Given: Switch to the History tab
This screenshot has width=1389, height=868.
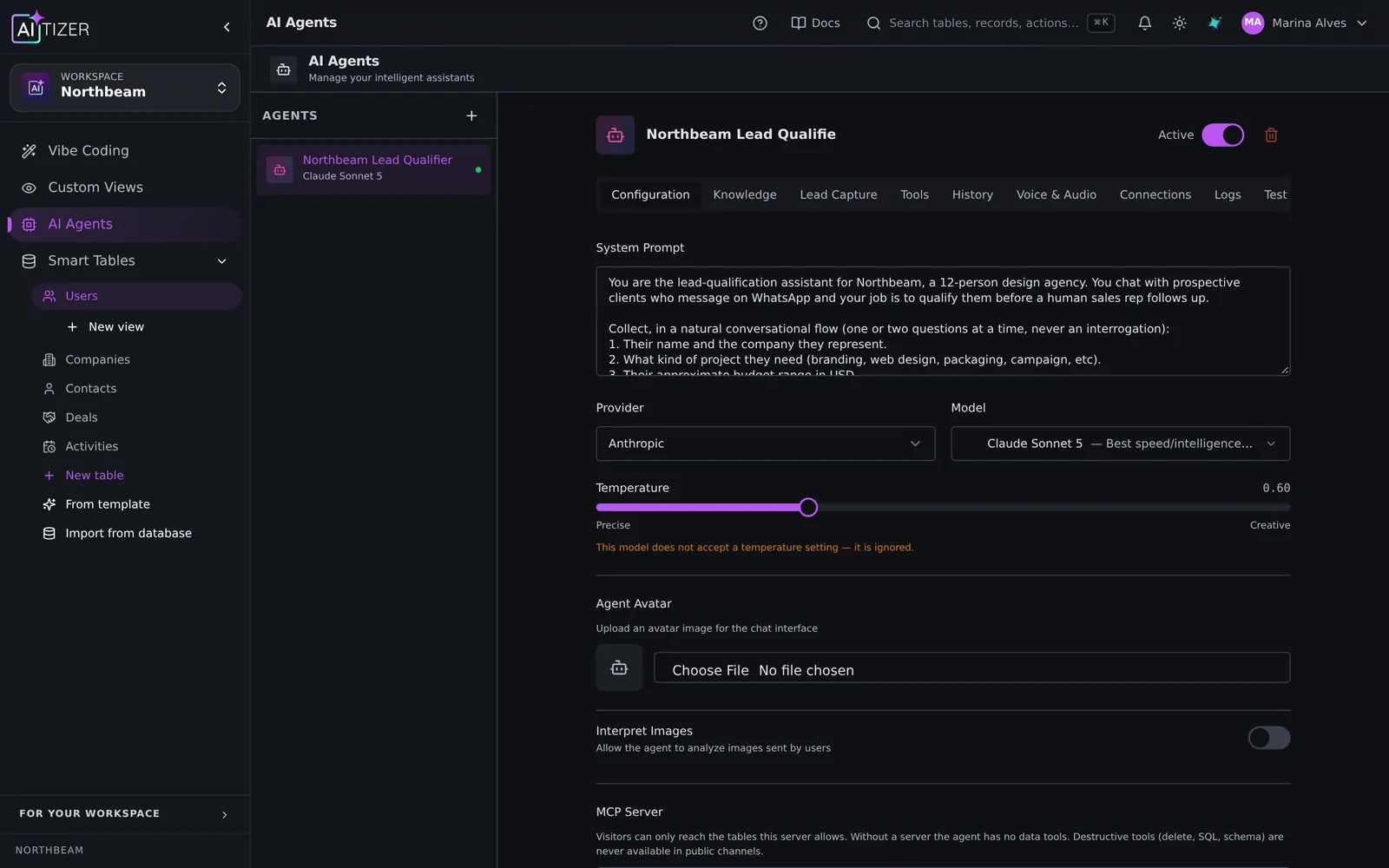Looking at the screenshot, I should [972, 194].
